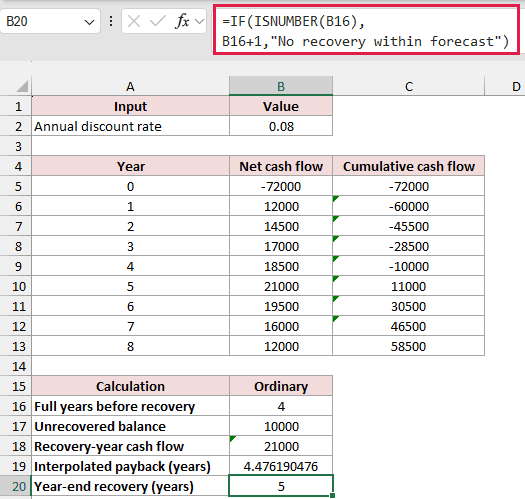The height and width of the screenshot is (499, 525).
Task: Select cumulative value -28500
Action: point(408,246)
